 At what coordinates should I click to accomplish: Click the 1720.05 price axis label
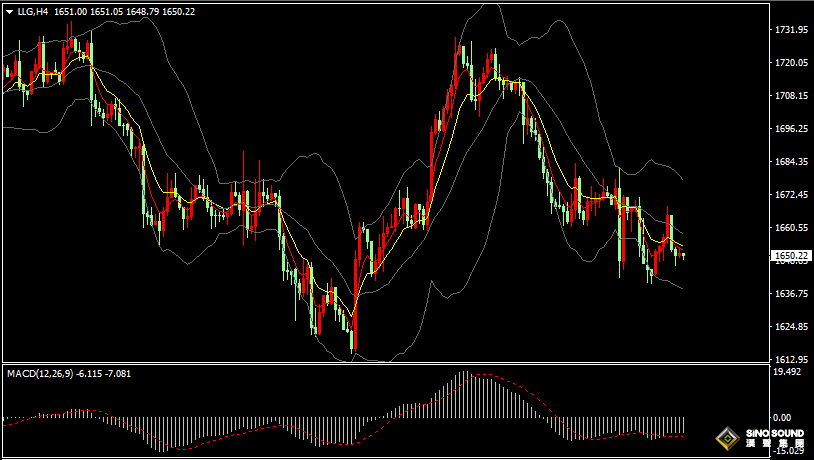click(791, 63)
